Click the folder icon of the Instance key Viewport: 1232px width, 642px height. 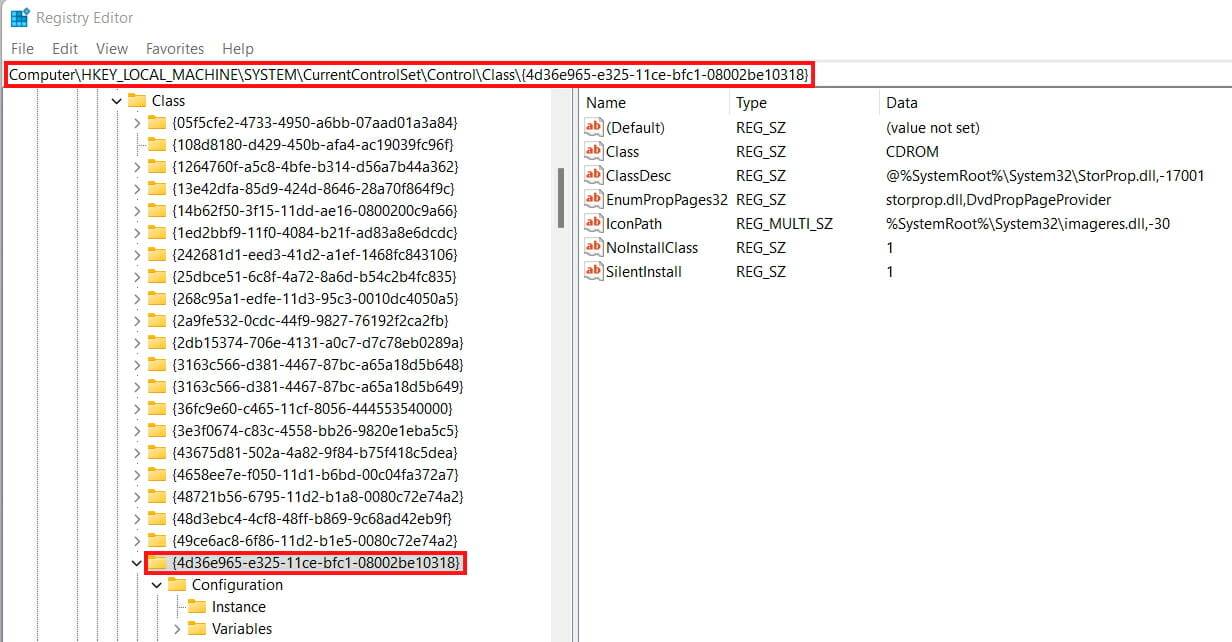(196, 607)
